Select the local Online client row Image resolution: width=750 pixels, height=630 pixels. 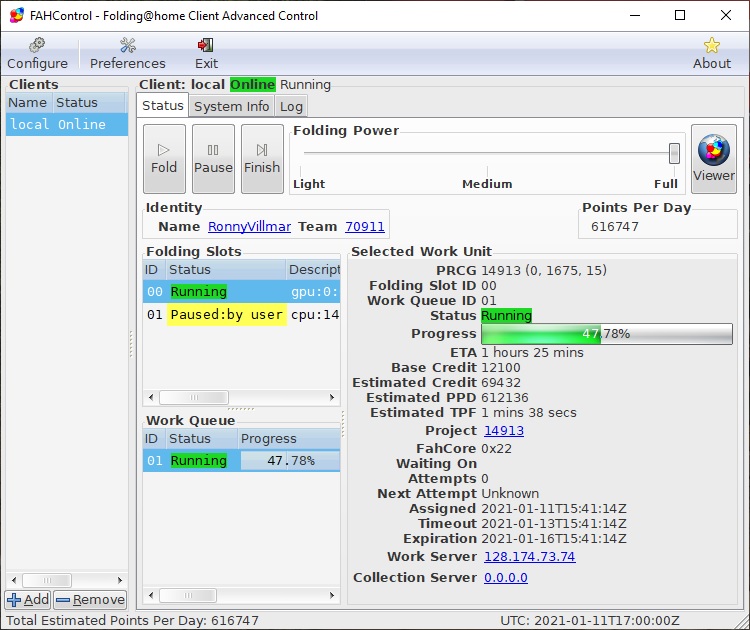pyautogui.click(x=67, y=124)
